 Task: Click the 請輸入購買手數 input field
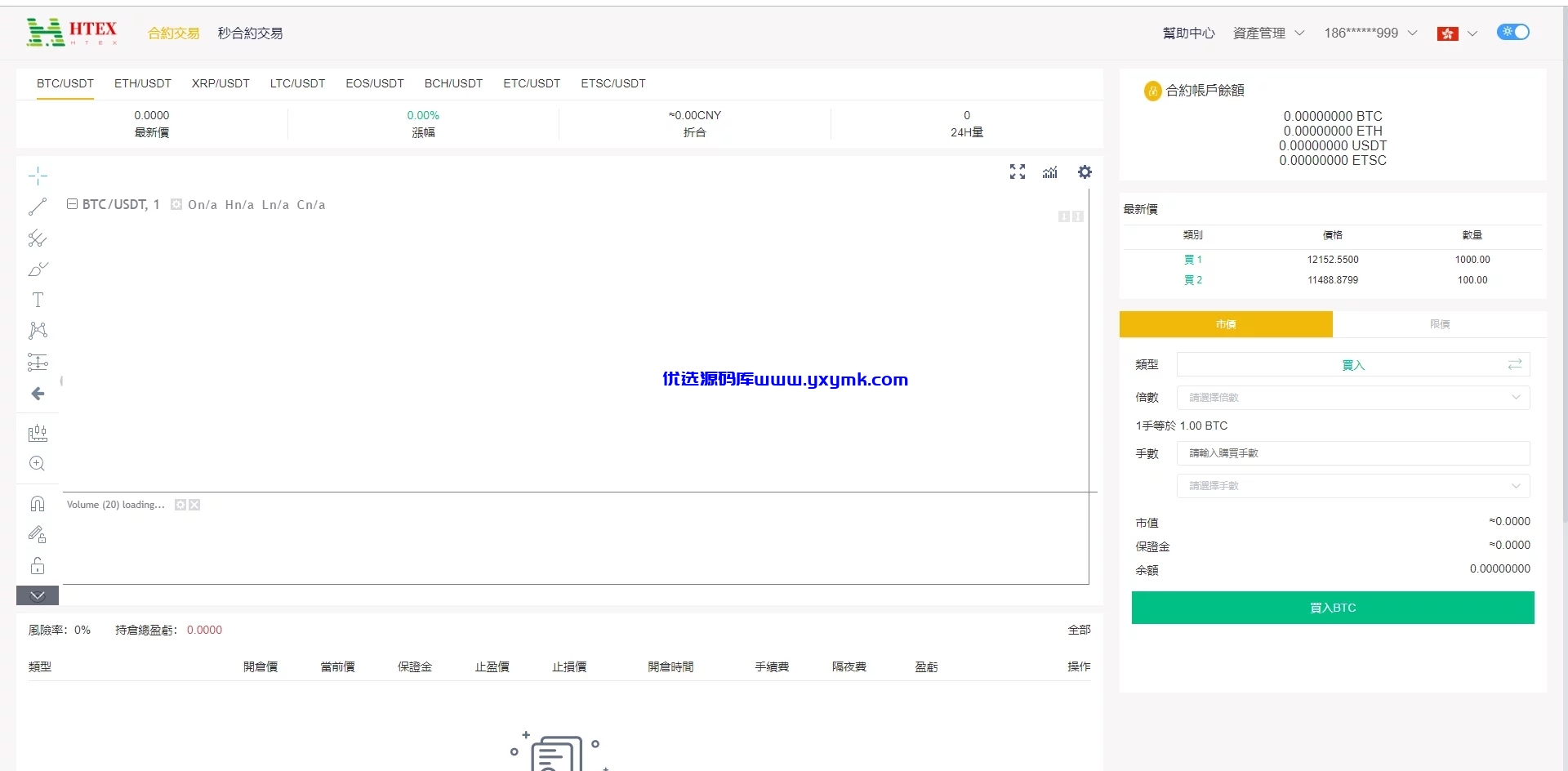pyautogui.click(x=1353, y=453)
